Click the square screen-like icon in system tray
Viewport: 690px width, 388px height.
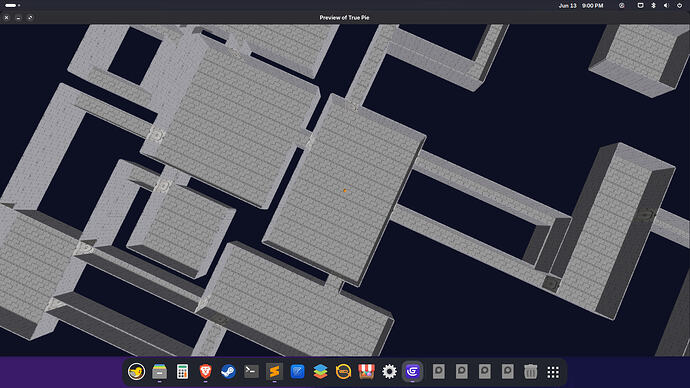[640, 6]
